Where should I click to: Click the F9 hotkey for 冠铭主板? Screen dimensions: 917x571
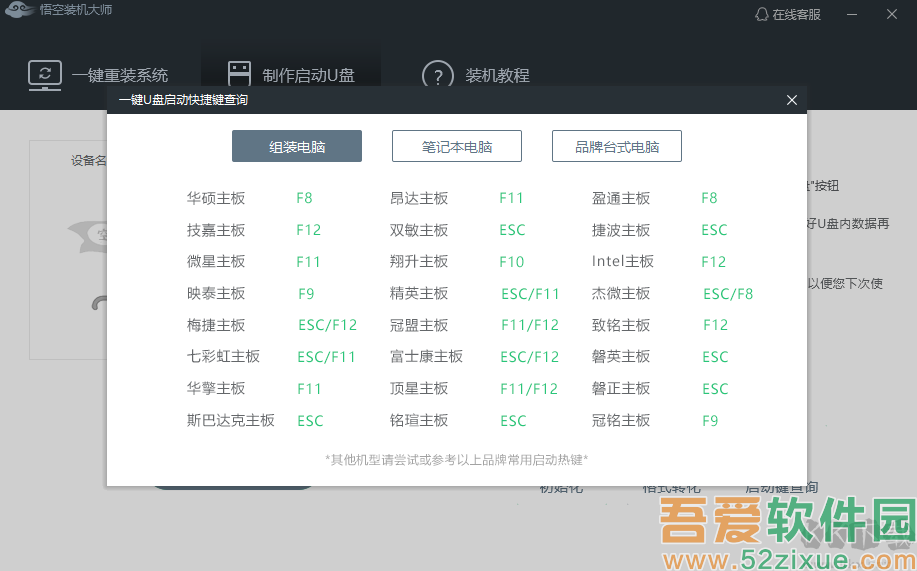tap(710, 421)
